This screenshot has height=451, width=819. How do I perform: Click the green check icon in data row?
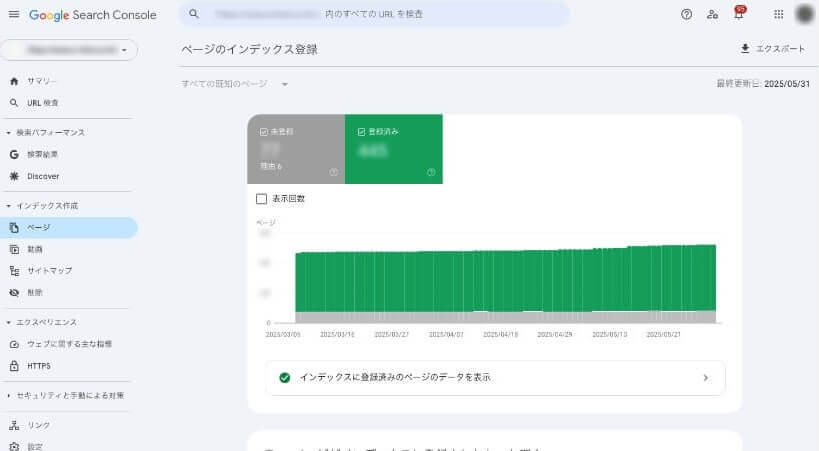coord(285,378)
